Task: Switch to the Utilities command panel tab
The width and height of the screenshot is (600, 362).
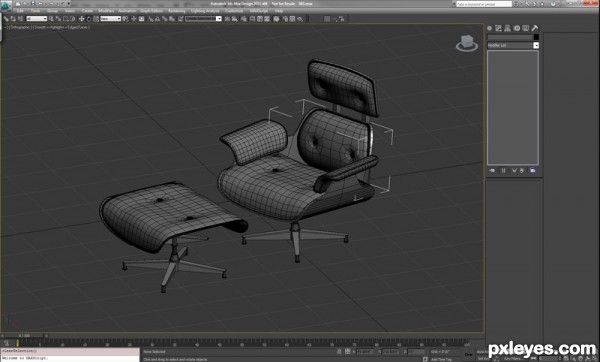Action: point(535,28)
